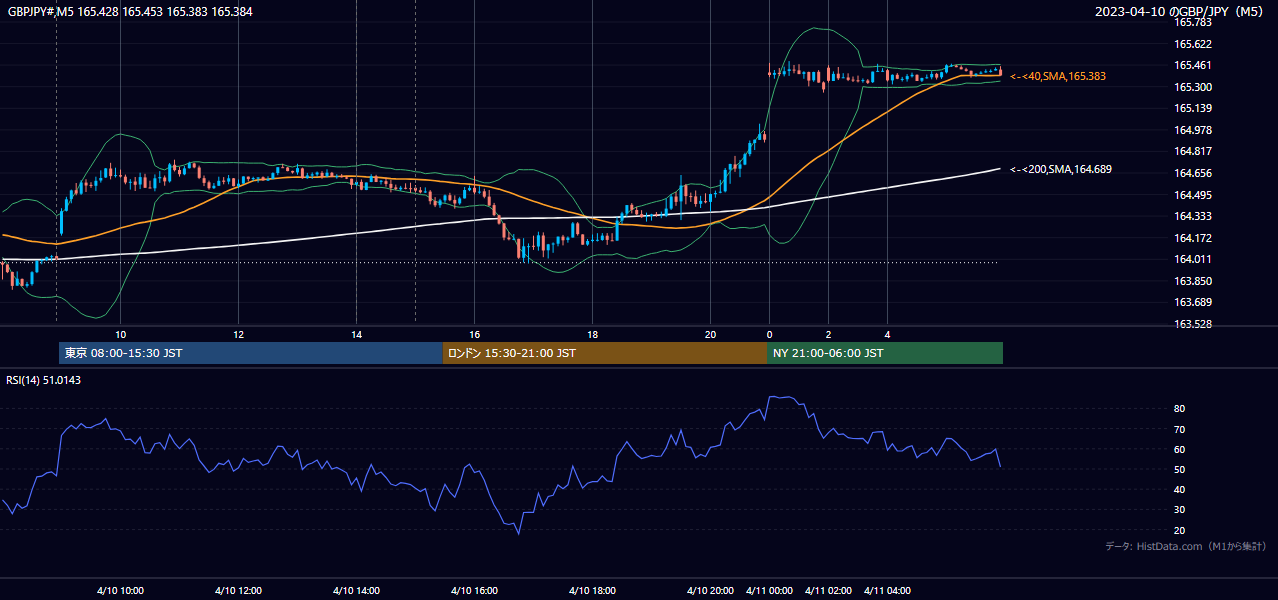Click price axis value 163.689
1278x600 pixels.
[x=1192, y=302]
